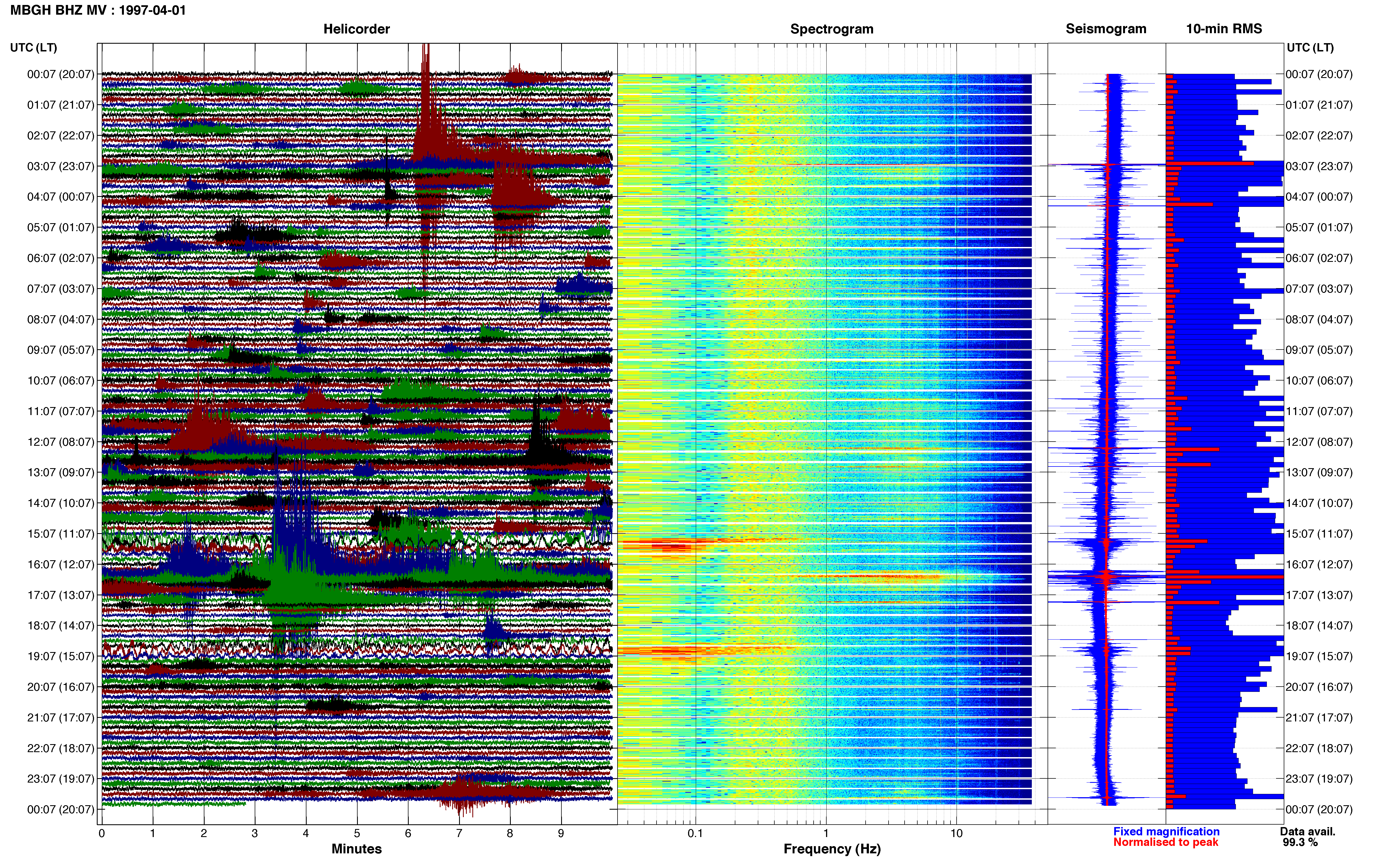Click left time label 23:07 (19:07)
This screenshot has height=868, width=1388.
(60, 778)
